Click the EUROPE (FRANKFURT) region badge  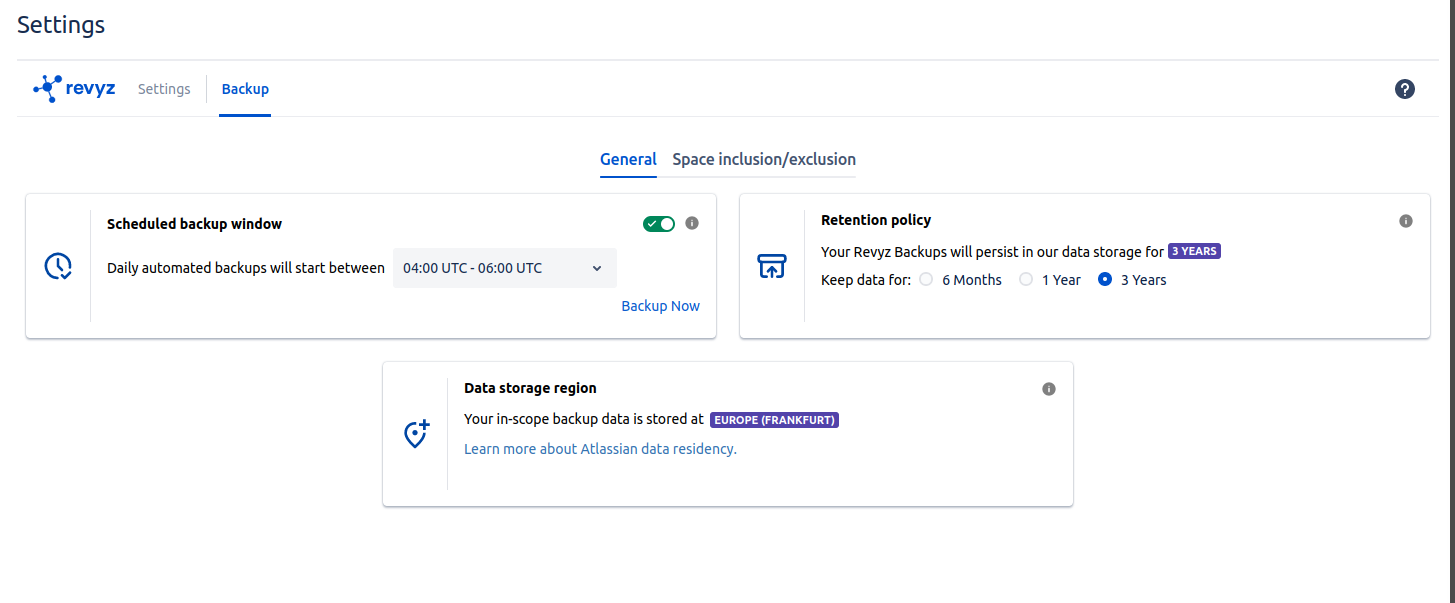pos(774,420)
